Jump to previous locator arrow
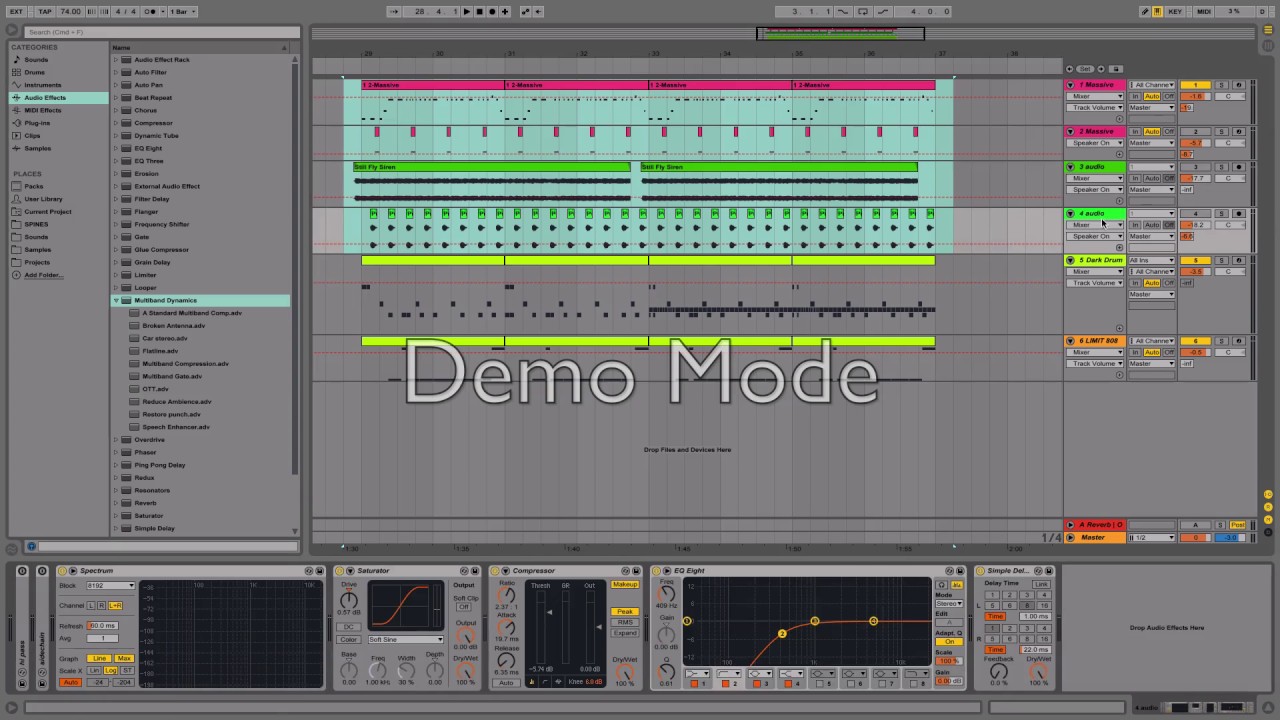 (1070, 69)
